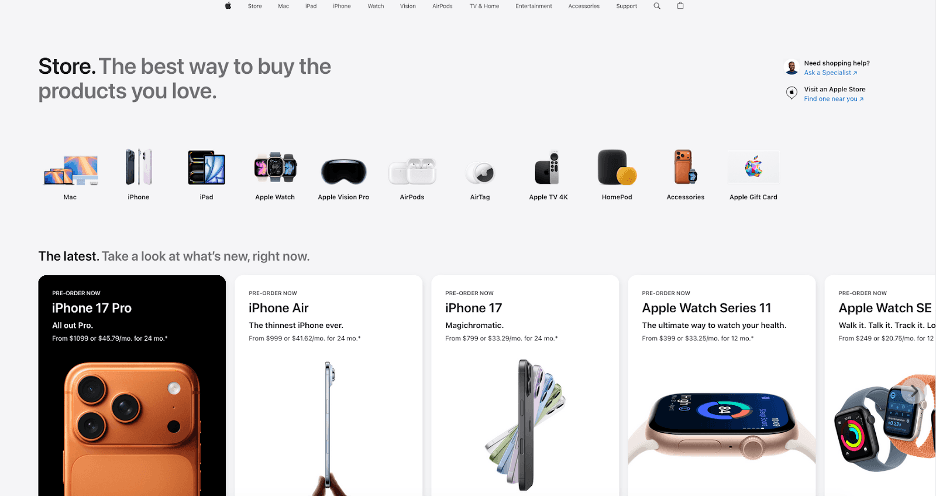This screenshot has height=496, width=936.
Task: Open the TV & Home navigation menu
Action: coord(484,6)
